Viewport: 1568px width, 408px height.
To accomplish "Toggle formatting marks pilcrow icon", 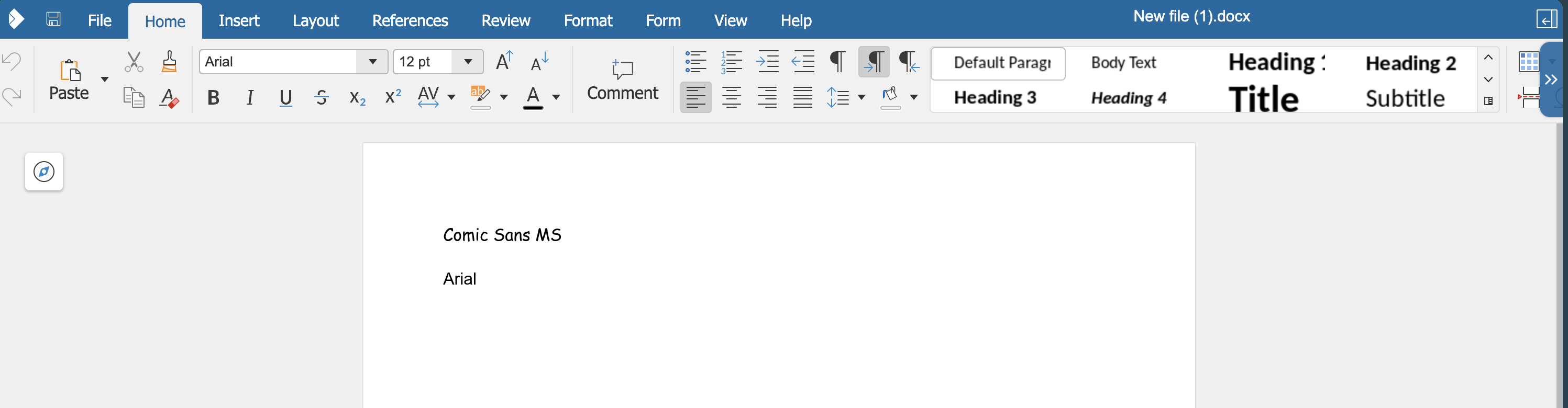I will [838, 61].
